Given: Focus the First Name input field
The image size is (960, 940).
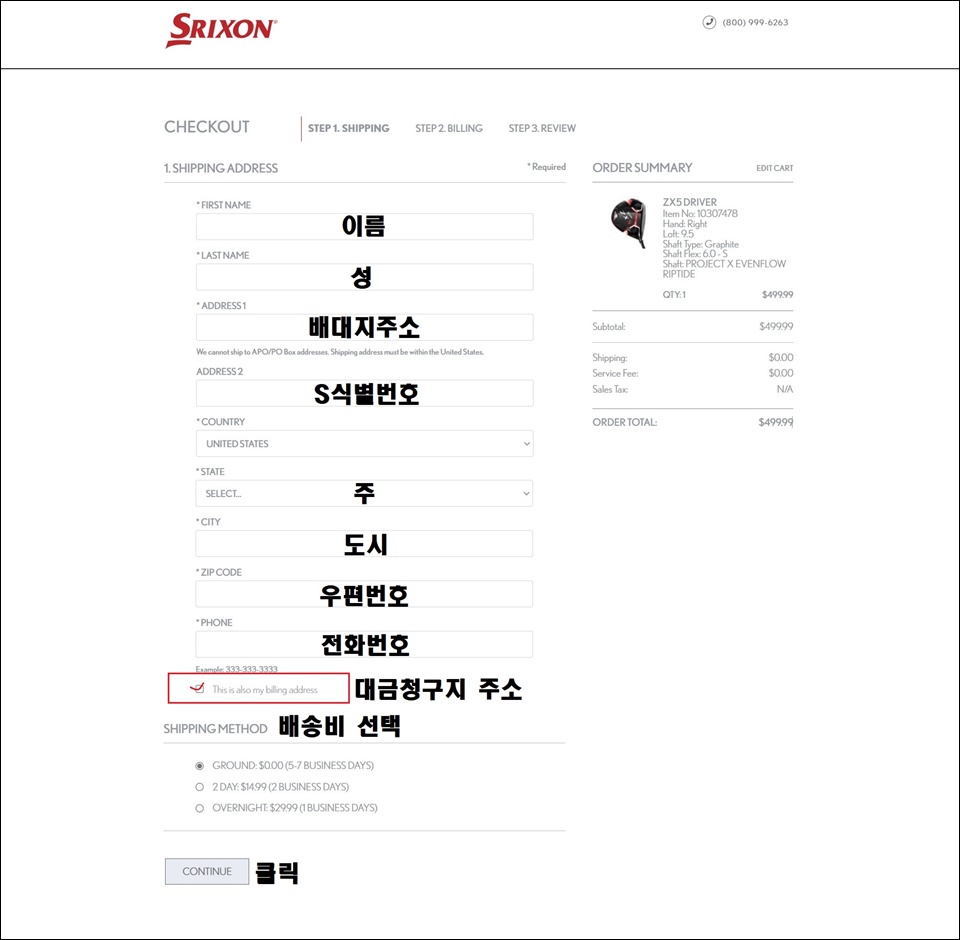Looking at the screenshot, I should (x=364, y=227).
